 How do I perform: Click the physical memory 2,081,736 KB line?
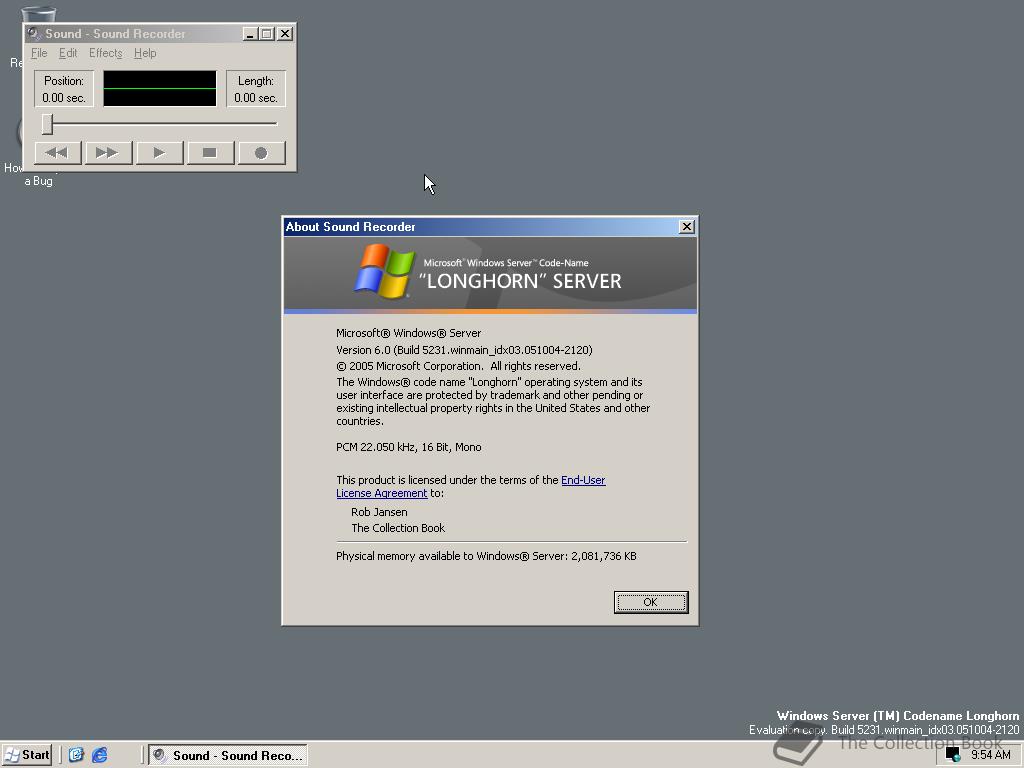click(487, 556)
